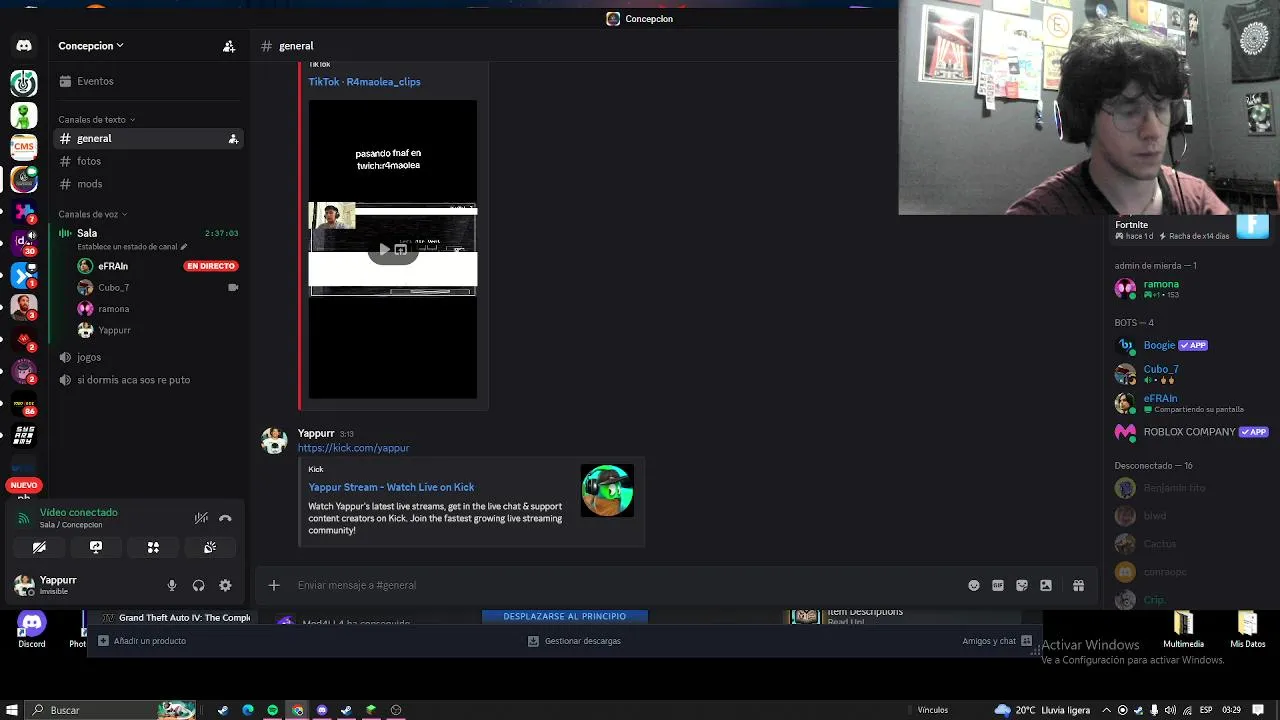Screen dimensions: 1280x720
Task: Set channel status 'Establece un estado de canal'
Action: tap(132, 247)
